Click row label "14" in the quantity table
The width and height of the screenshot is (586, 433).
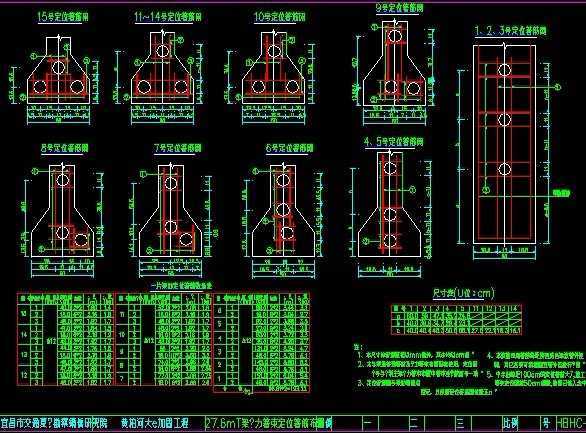pyautogui.click(x=24, y=334)
